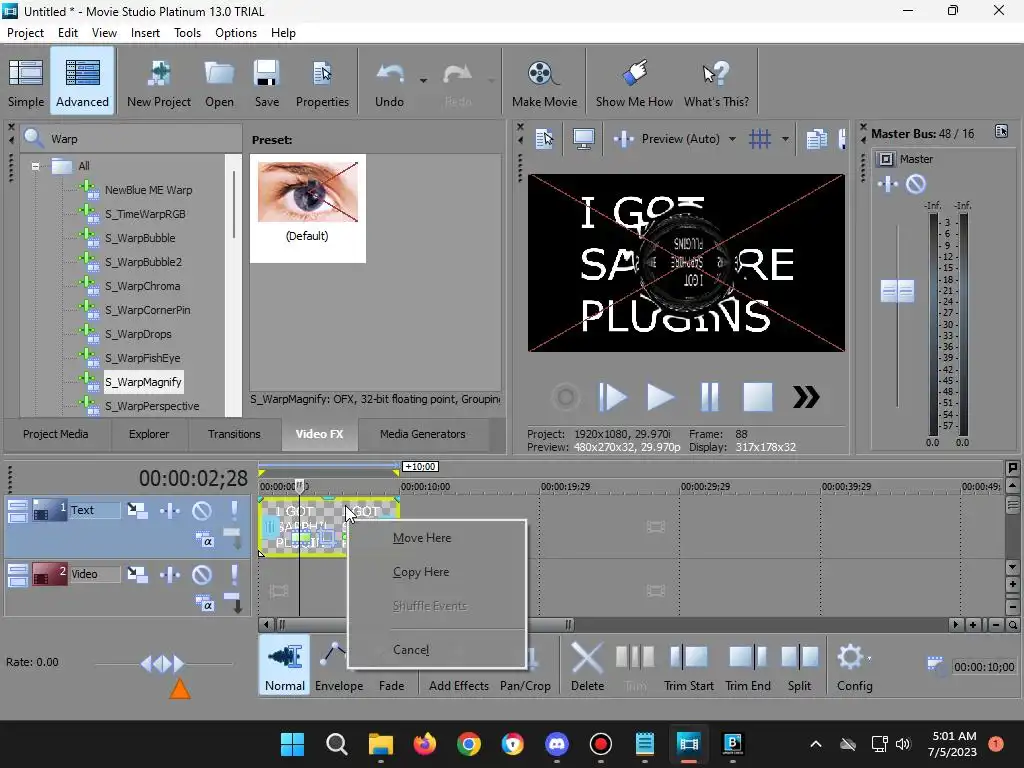1024x768 pixels.
Task: Play from start in preview
Action: 613,397
